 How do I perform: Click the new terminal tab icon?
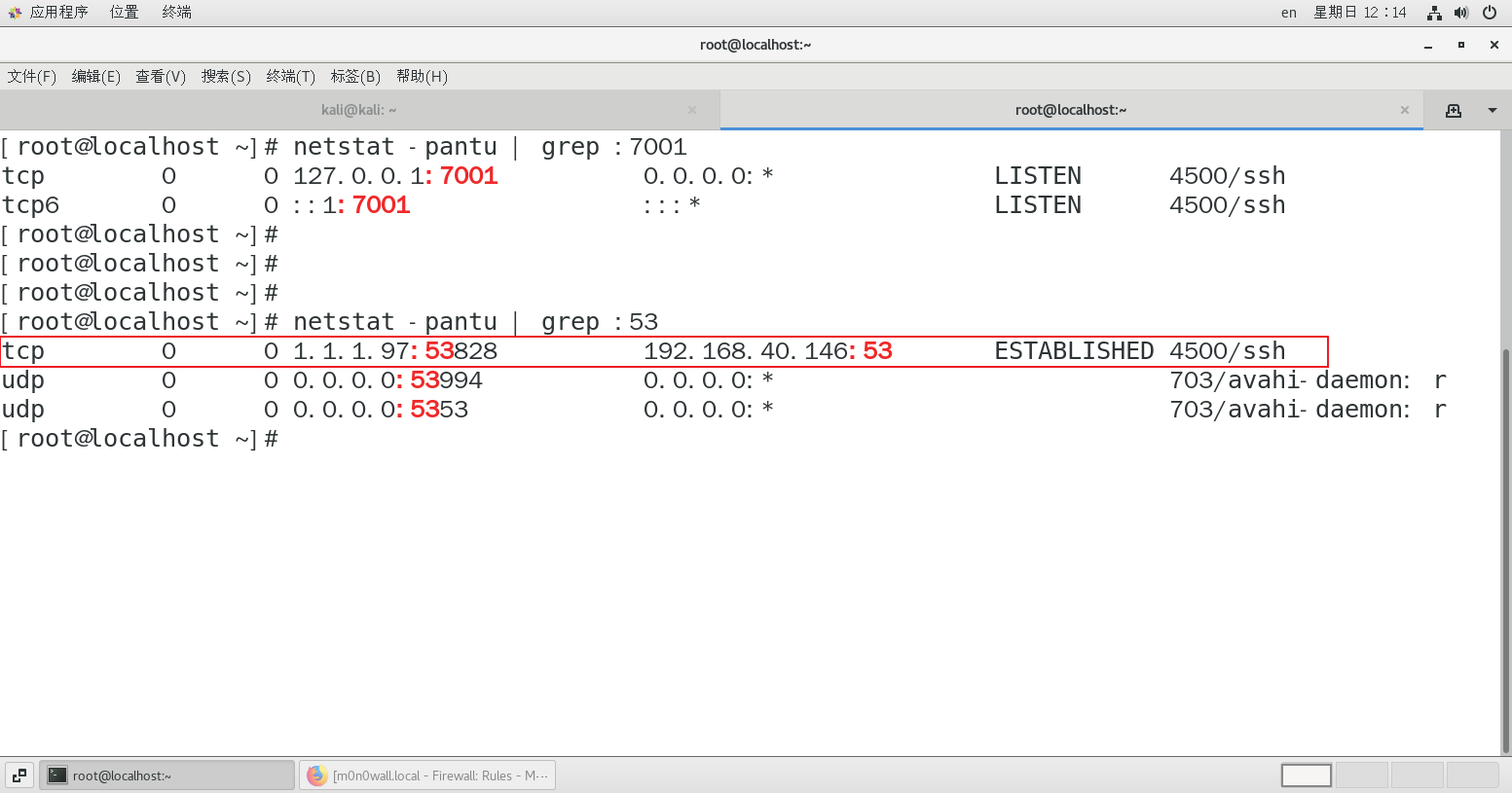(1454, 110)
